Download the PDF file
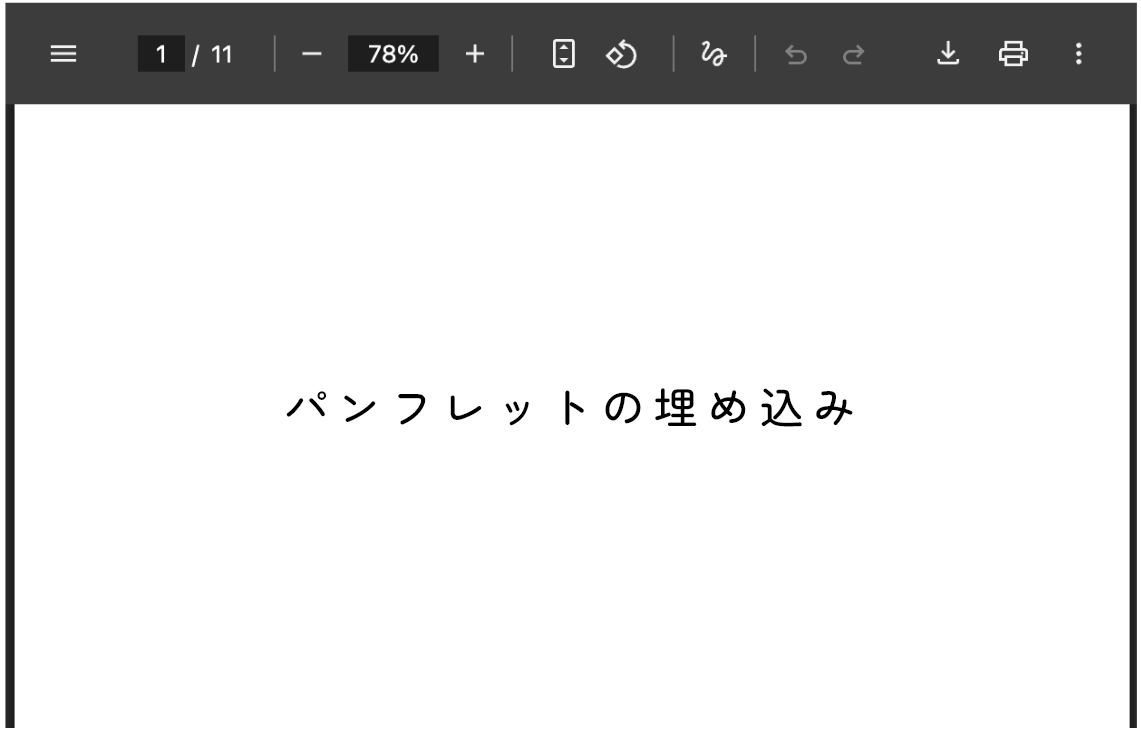Image resolution: width=1141 pixels, height=739 pixels. [x=947, y=53]
